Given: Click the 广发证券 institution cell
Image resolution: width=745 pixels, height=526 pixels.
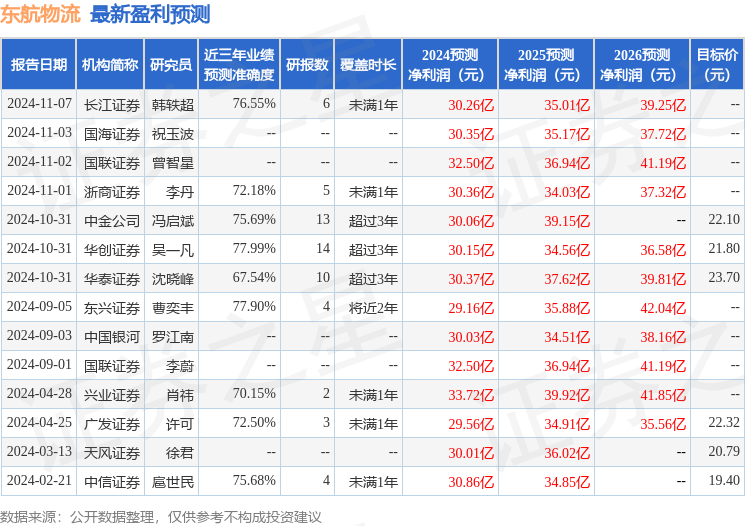Looking at the screenshot, I should (112, 424).
